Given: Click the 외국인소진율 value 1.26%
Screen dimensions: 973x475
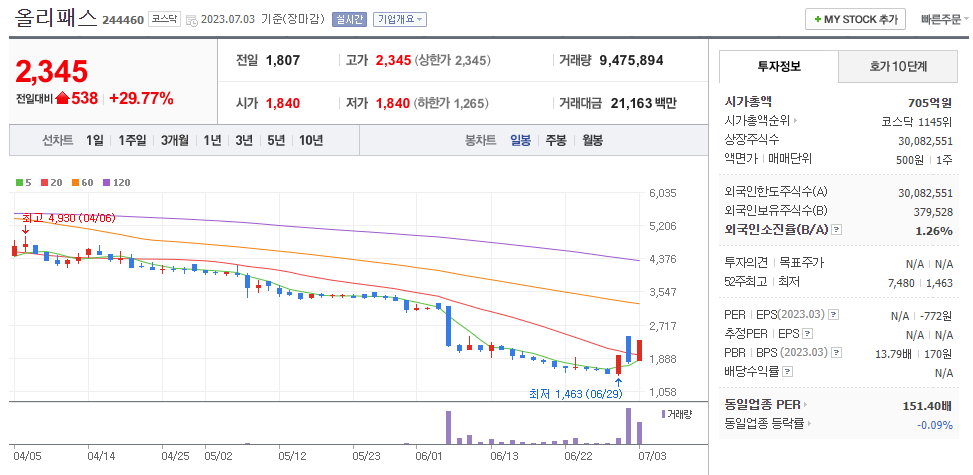Looking at the screenshot, I should [x=935, y=231].
